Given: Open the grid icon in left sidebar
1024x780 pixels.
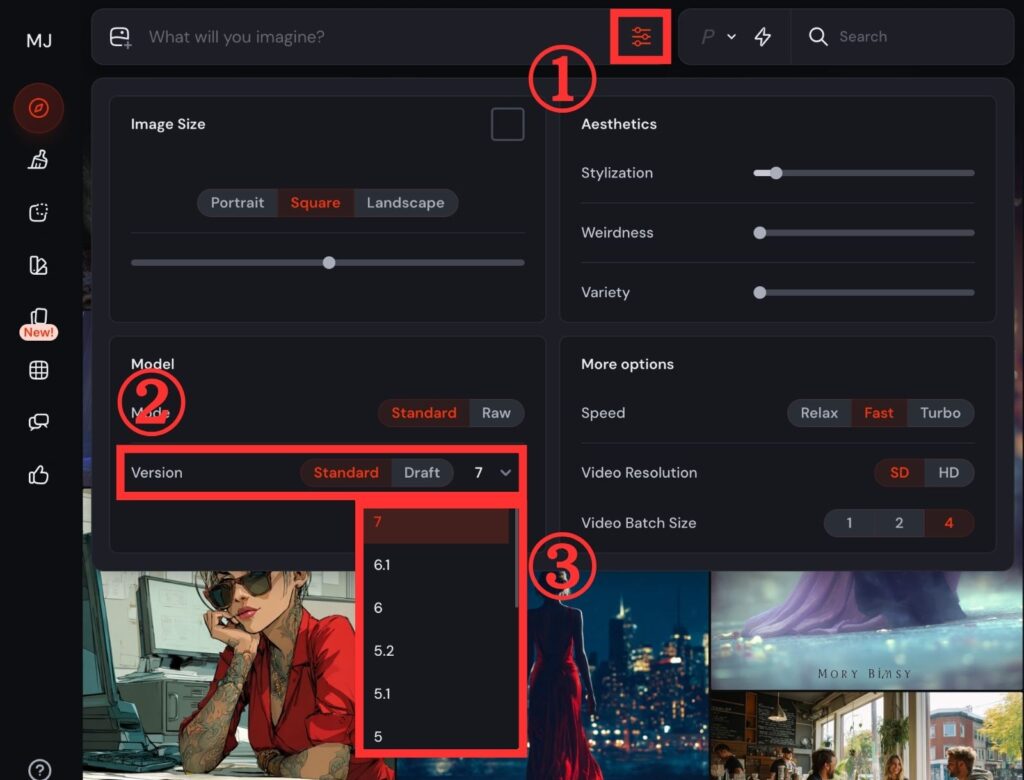Looking at the screenshot, I should (x=39, y=370).
